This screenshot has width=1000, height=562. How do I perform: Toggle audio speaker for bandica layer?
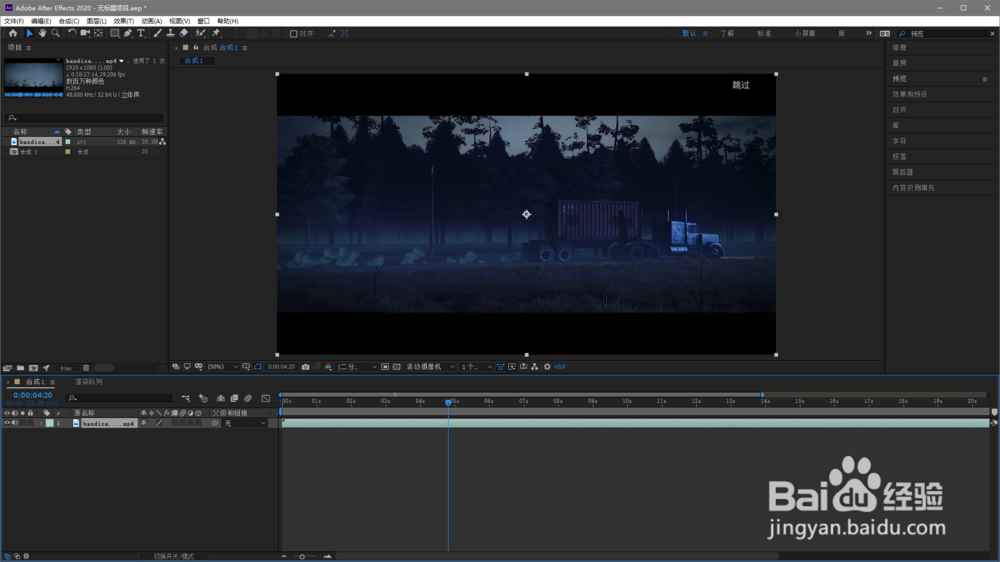[15, 423]
